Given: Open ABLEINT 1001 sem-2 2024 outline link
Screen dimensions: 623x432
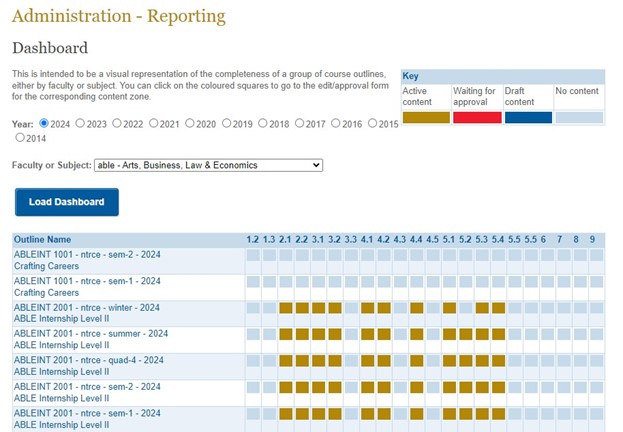Looking at the screenshot, I should click(x=87, y=255).
